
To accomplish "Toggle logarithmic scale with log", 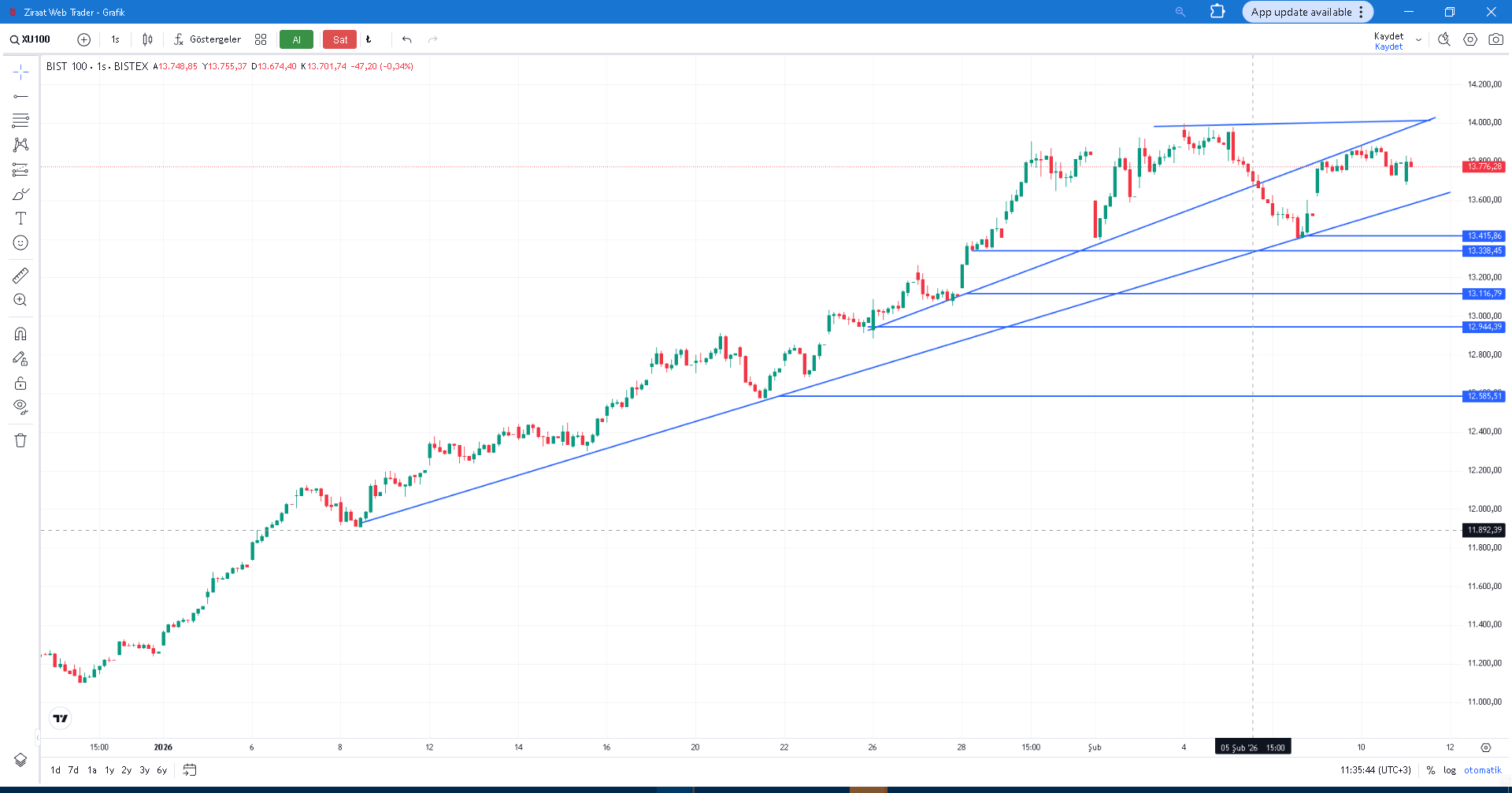I will (x=1449, y=770).
